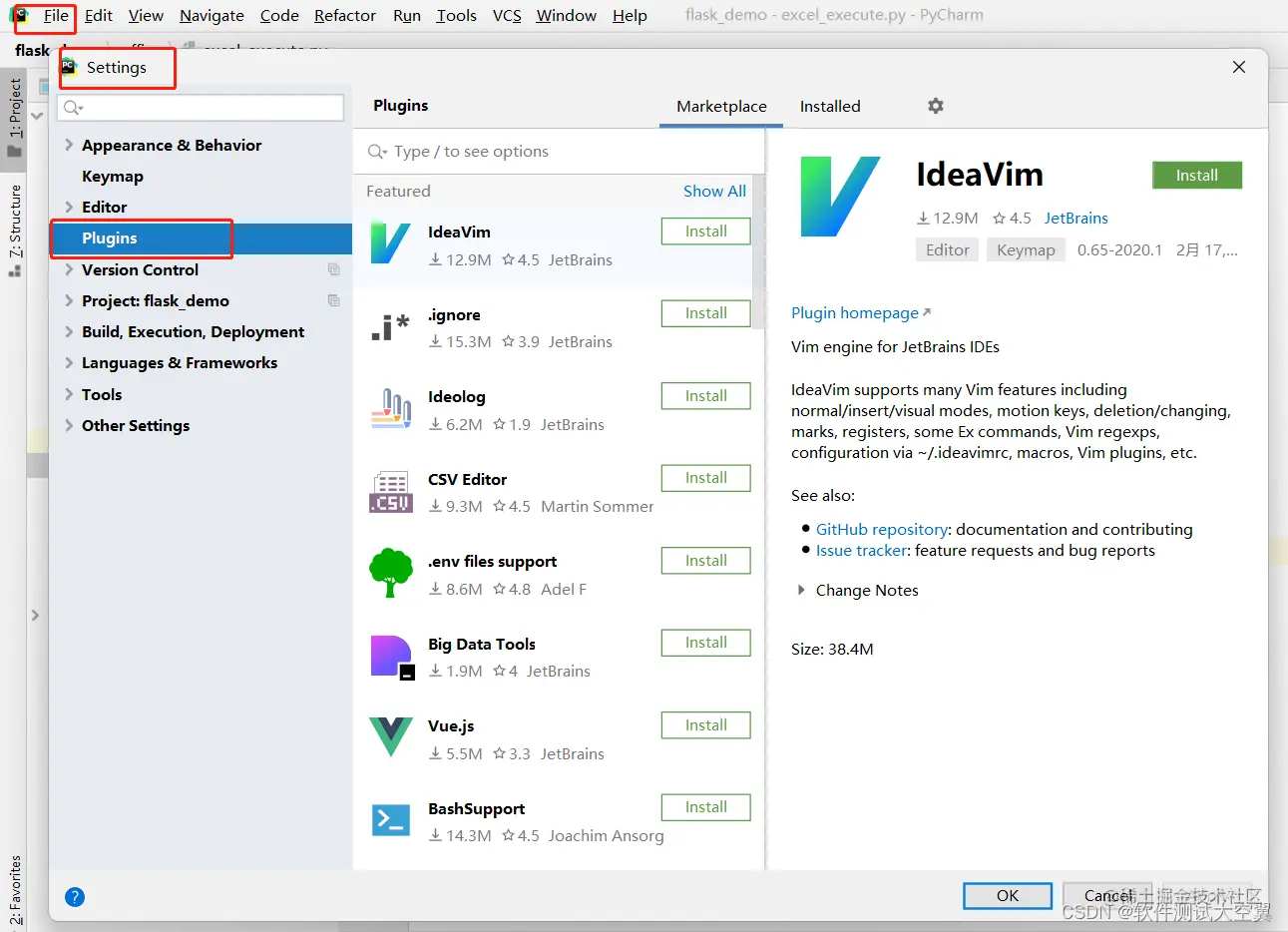This screenshot has width=1288, height=932.
Task: Focus the plugin search field
Action: (559, 152)
